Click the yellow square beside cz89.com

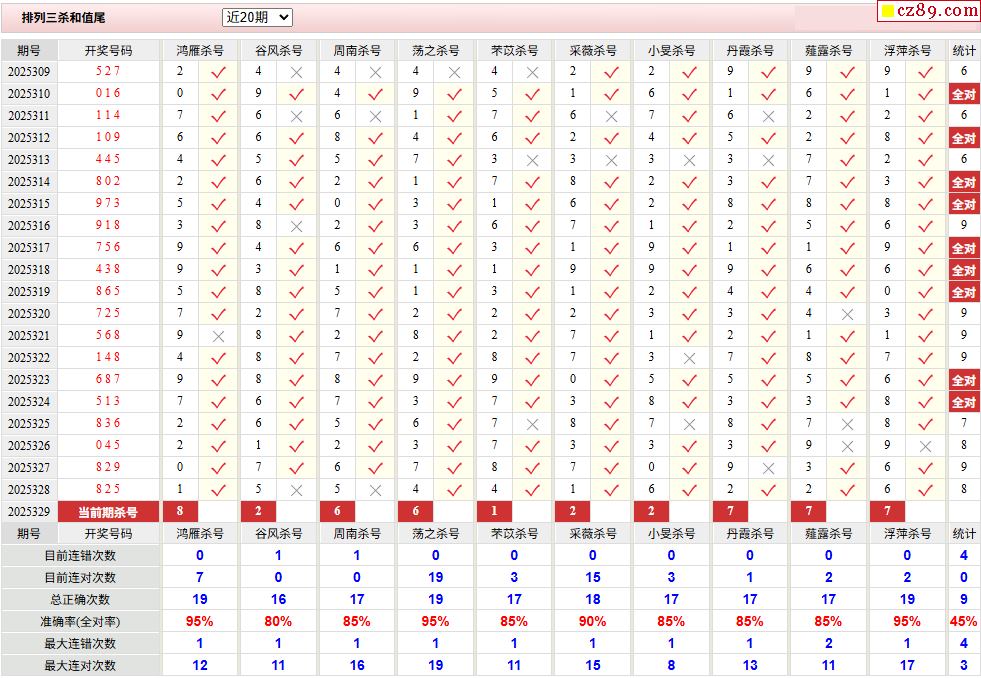tap(886, 12)
